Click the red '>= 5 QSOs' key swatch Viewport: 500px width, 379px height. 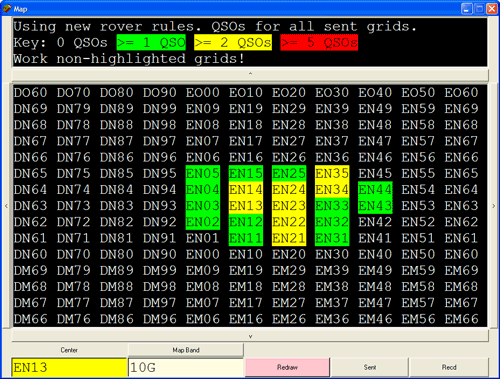[x=319, y=43]
